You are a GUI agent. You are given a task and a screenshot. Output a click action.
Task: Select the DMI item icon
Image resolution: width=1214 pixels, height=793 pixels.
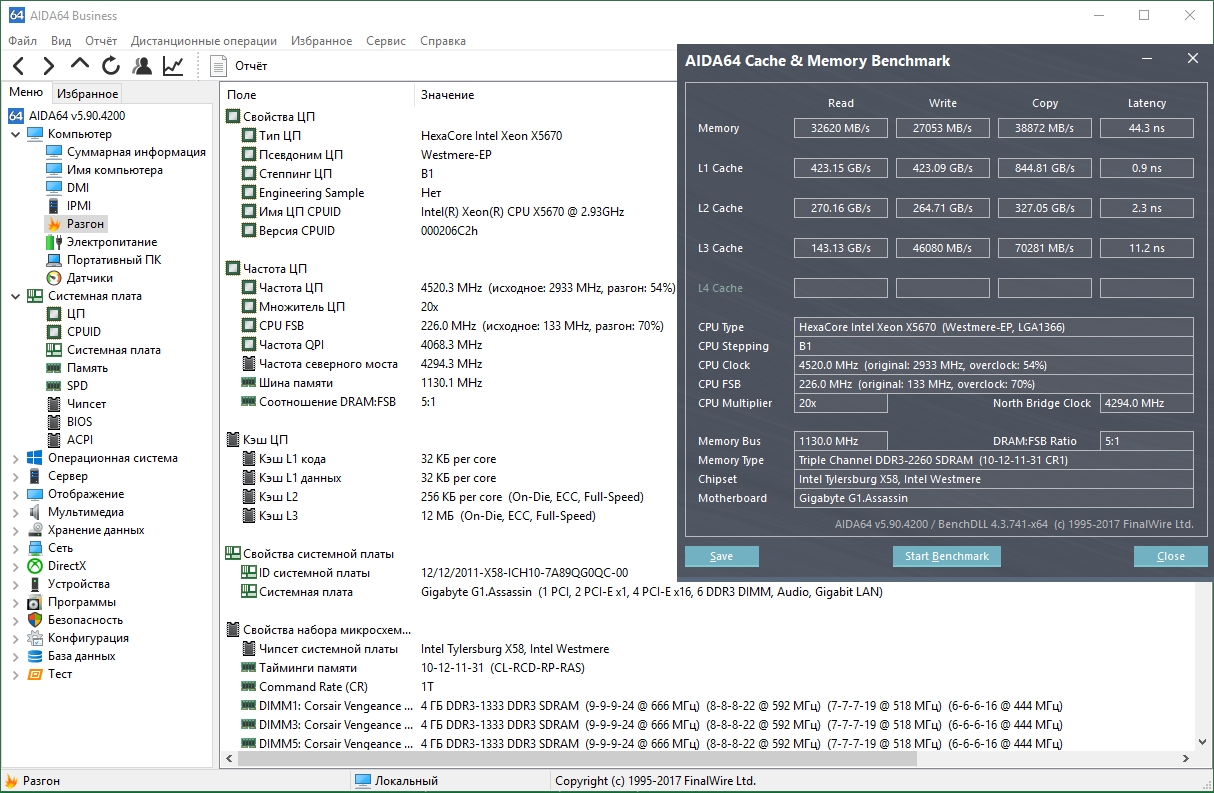(54, 188)
